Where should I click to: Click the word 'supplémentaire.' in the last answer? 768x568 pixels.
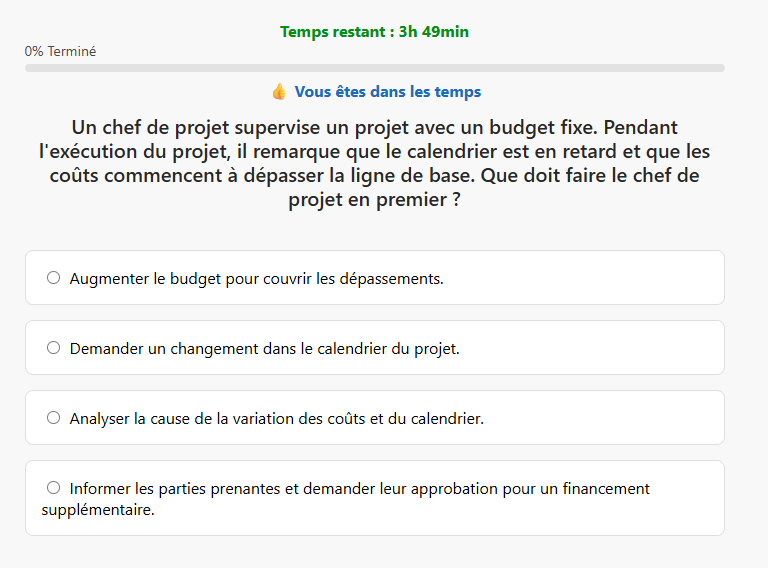[x=98, y=510]
